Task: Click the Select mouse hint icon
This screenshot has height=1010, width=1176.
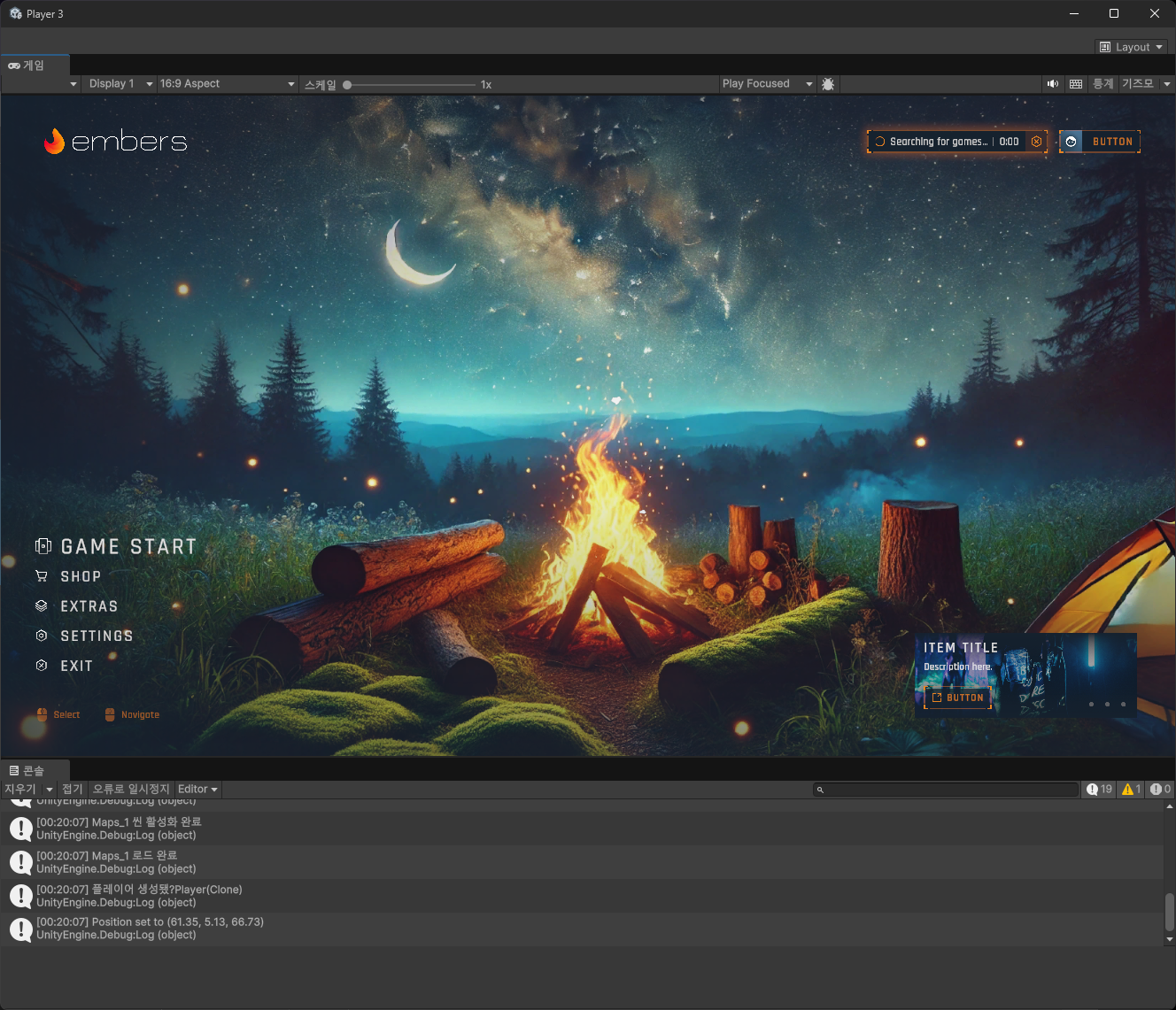Action: tap(42, 714)
